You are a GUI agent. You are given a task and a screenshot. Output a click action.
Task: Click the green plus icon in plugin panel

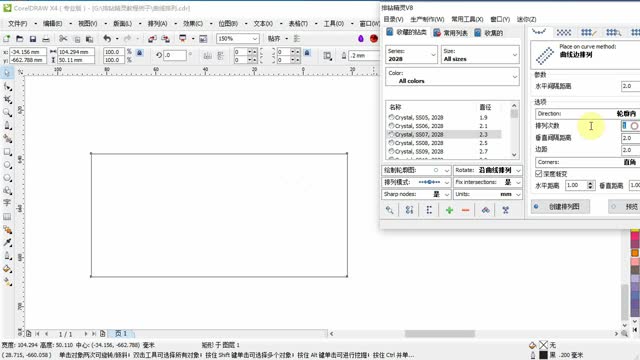pos(449,210)
